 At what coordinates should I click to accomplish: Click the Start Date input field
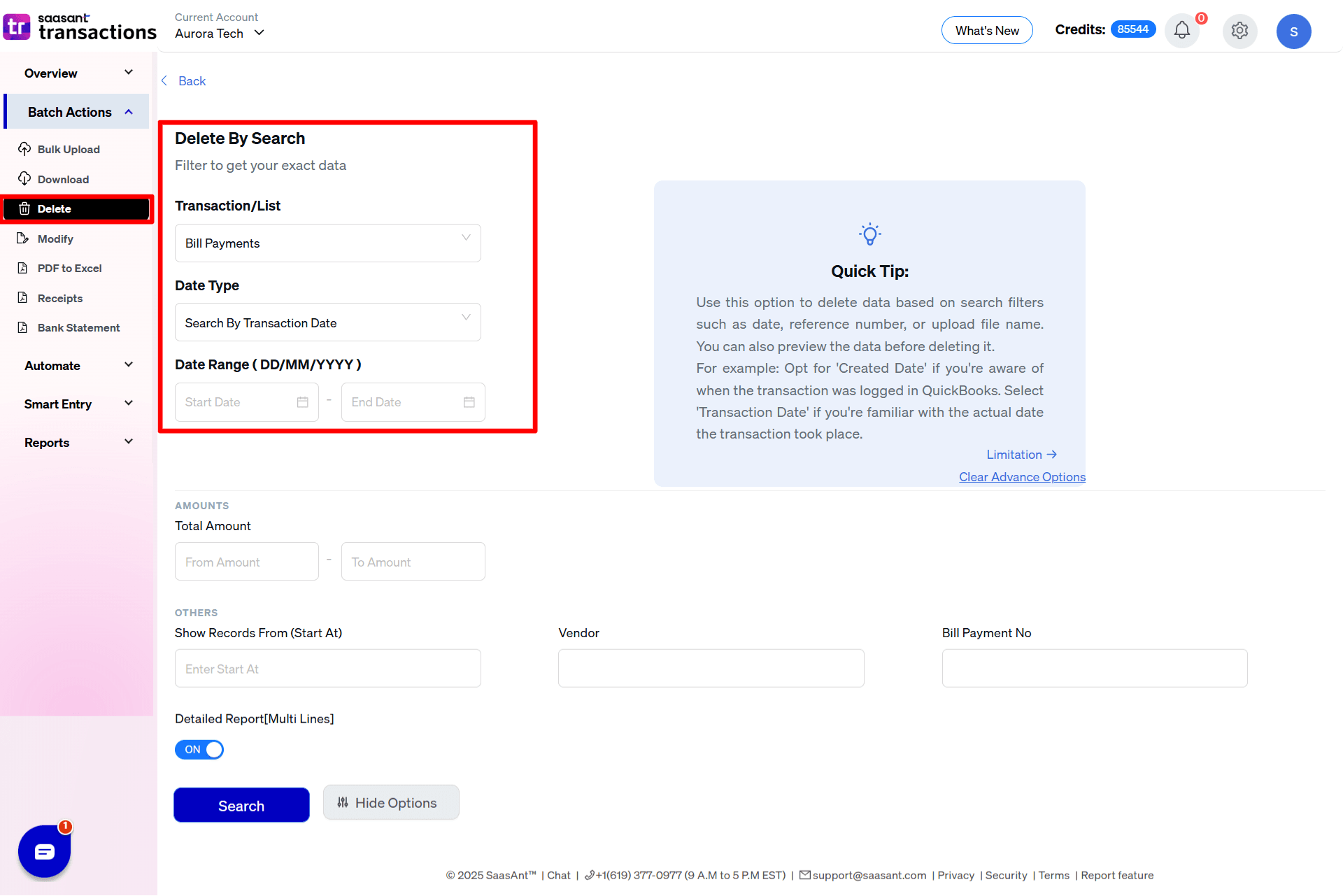[247, 402]
